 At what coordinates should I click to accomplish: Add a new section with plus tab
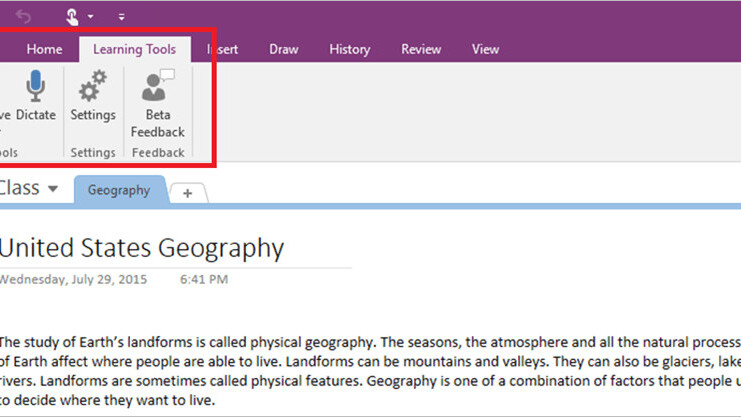point(187,193)
